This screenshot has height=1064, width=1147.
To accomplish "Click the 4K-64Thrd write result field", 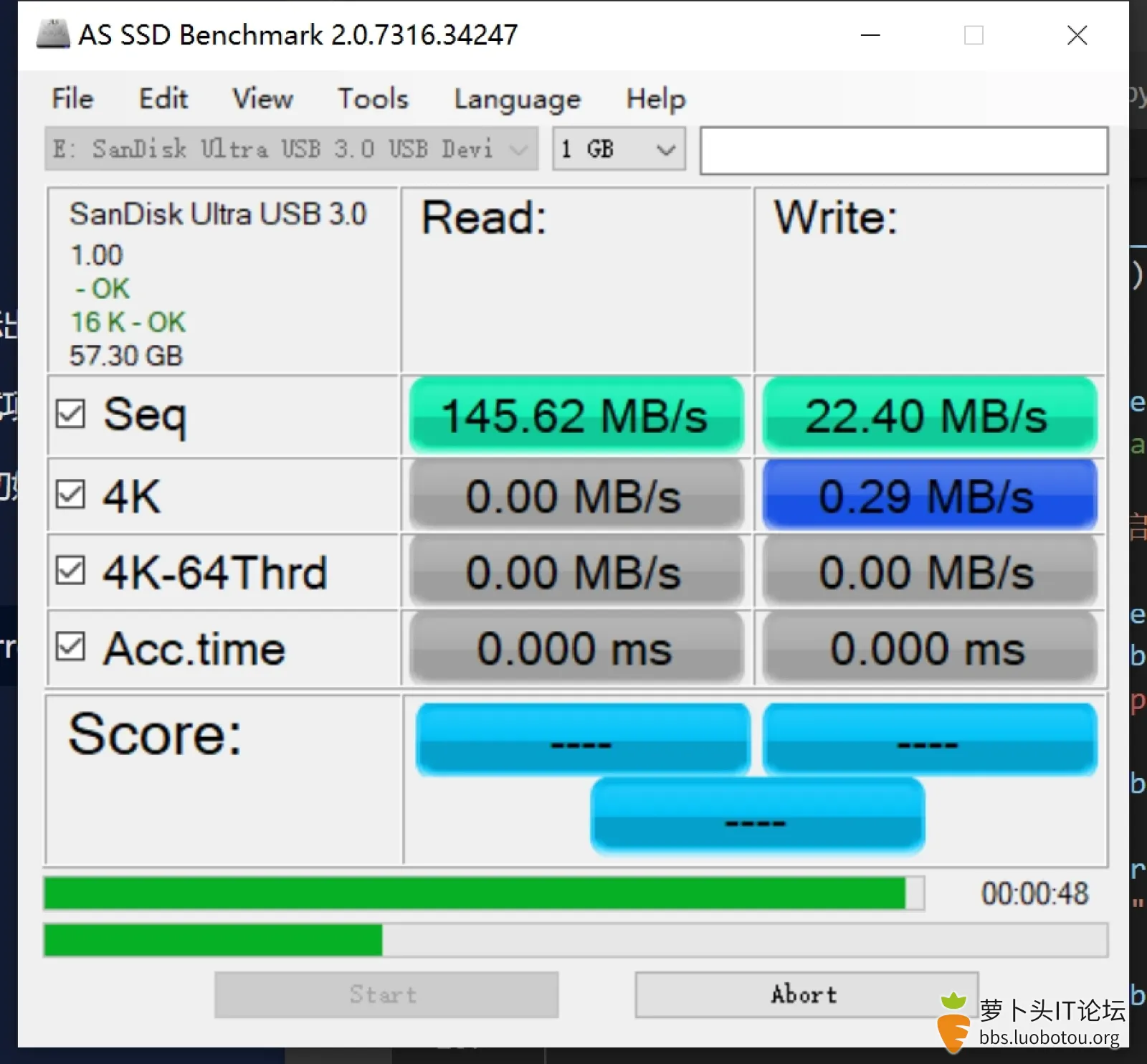I will coord(930,572).
